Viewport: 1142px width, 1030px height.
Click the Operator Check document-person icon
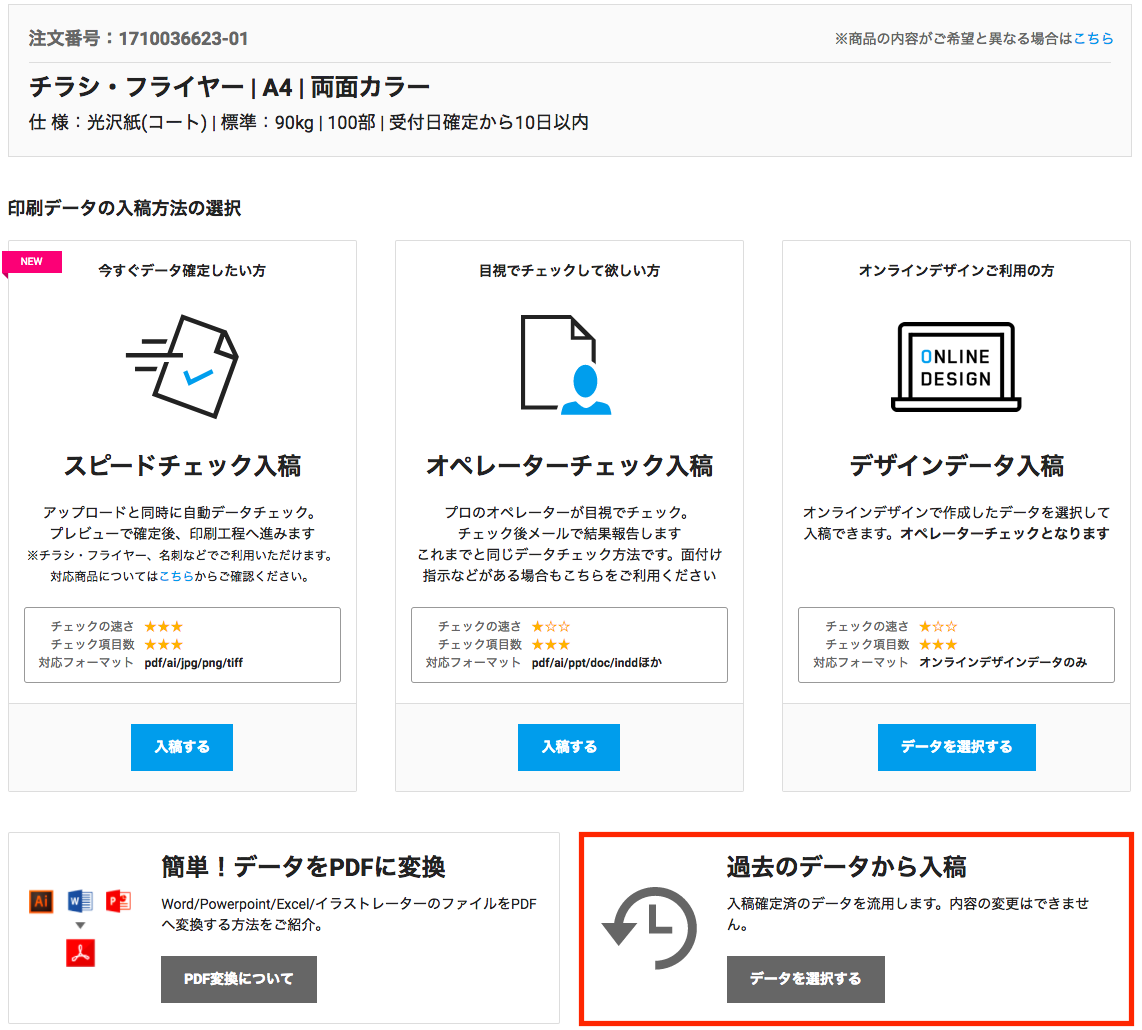566,365
